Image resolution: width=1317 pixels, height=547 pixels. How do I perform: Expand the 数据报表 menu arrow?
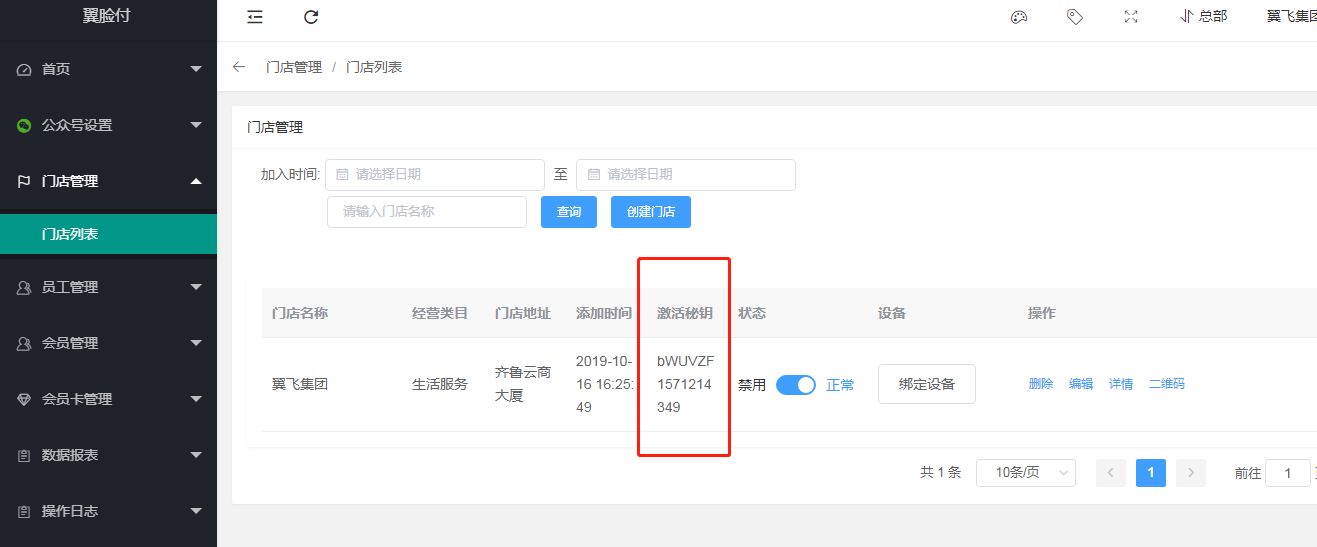click(x=196, y=455)
